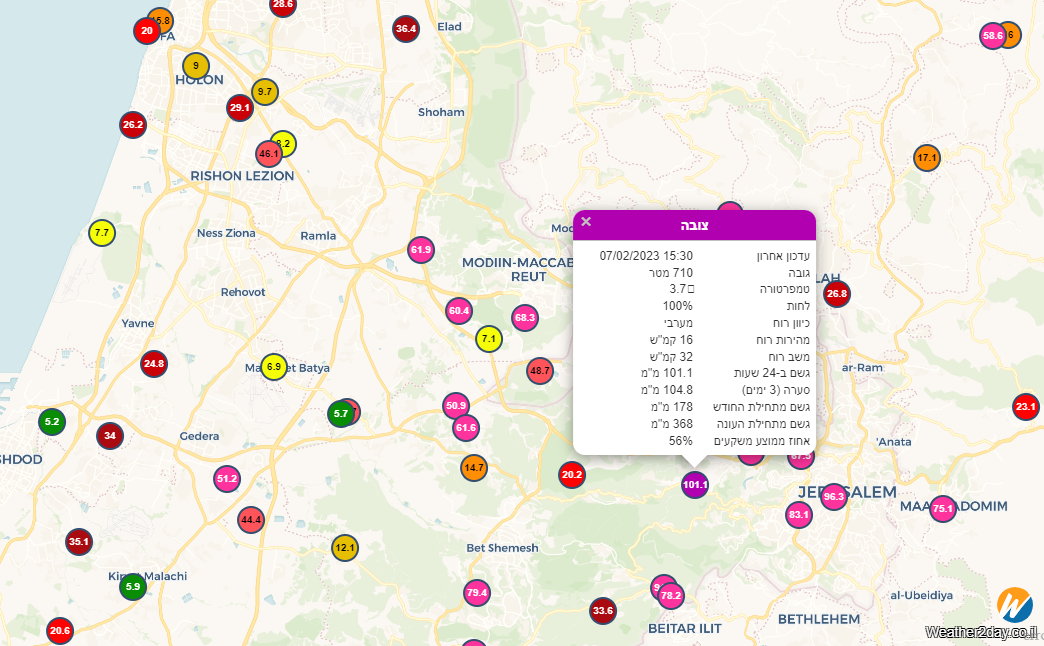This screenshot has width=1044, height=646.
Task: Close the צובה station popup
Action: click(x=587, y=222)
